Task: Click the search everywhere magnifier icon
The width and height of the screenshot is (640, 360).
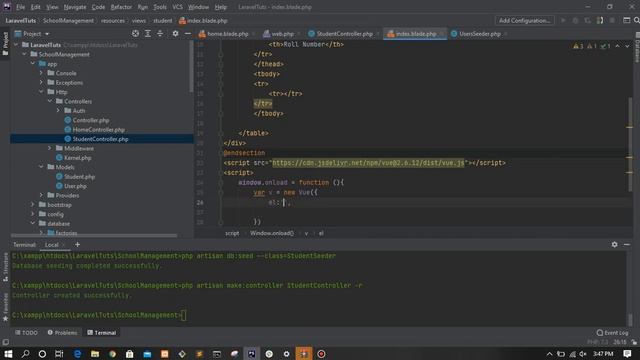Action: point(637,20)
